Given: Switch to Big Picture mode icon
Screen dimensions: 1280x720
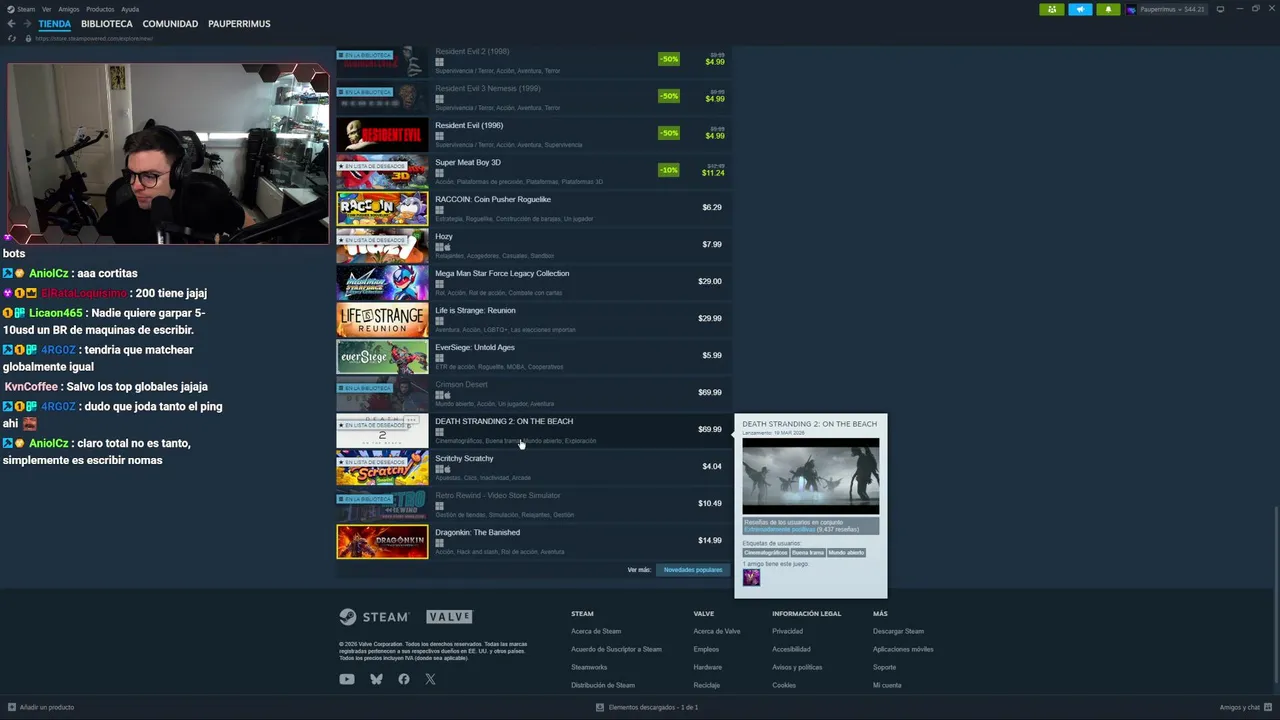Looking at the screenshot, I should (x=1220, y=9).
